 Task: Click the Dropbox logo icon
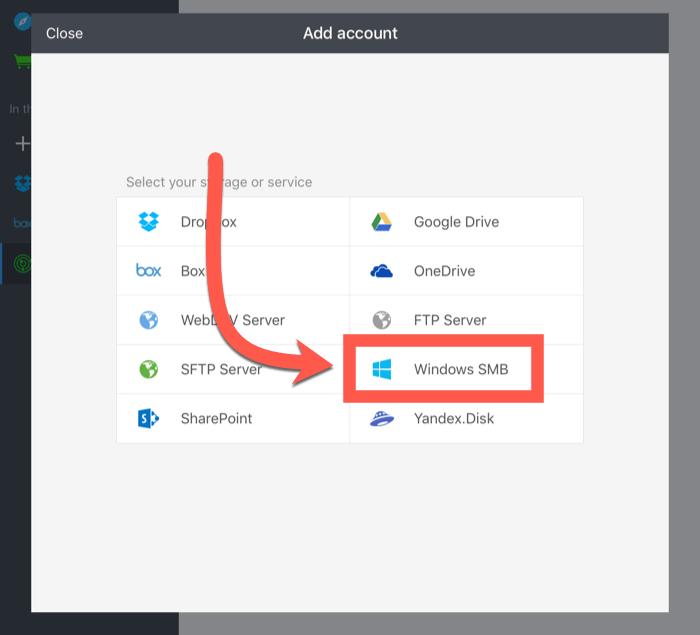149,221
